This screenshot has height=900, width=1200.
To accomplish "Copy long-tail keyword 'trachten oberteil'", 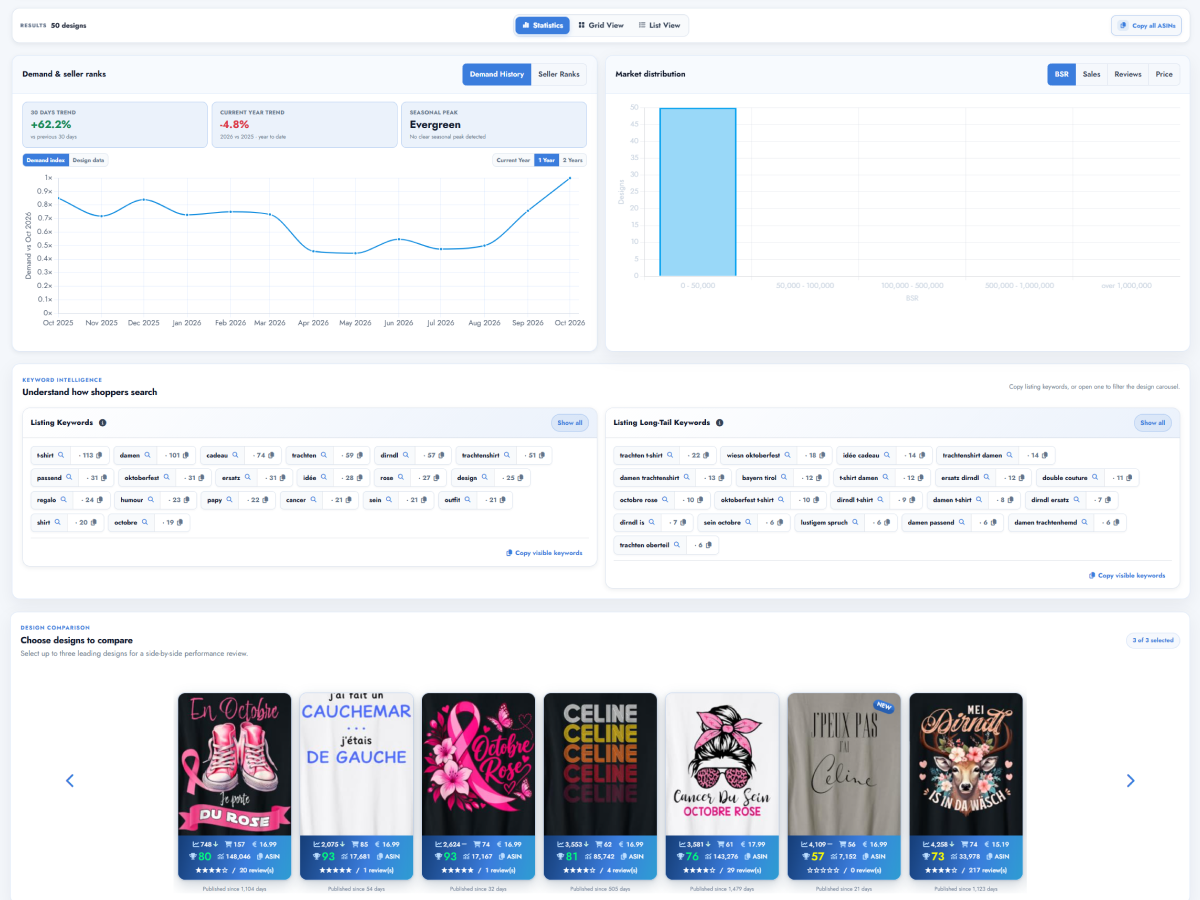I will pyautogui.click(x=710, y=545).
